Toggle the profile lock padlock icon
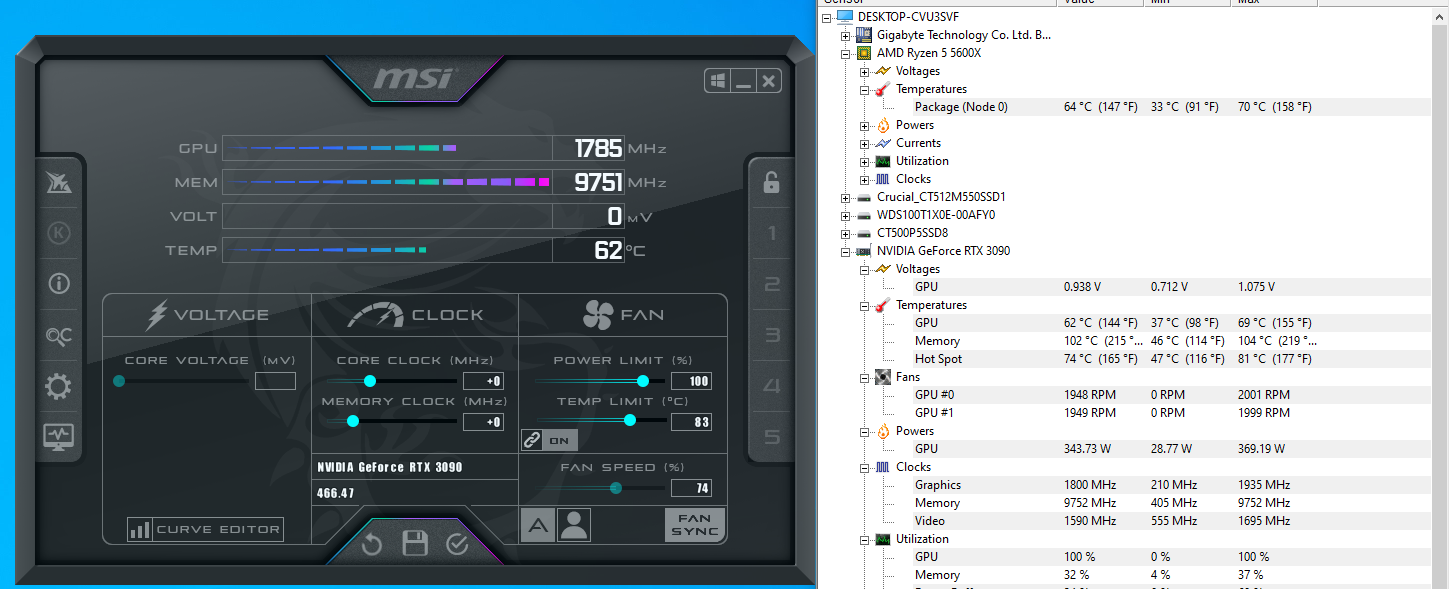 (x=771, y=183)
